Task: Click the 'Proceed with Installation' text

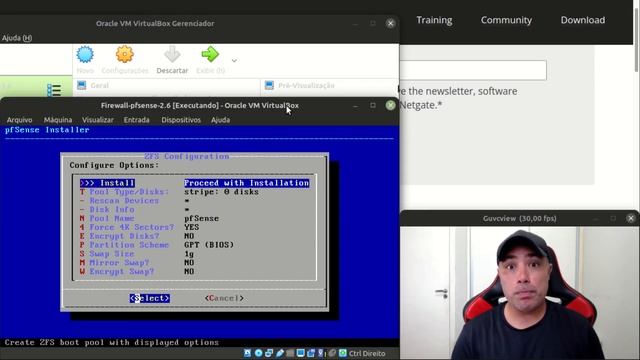Action: coord(247,183)
